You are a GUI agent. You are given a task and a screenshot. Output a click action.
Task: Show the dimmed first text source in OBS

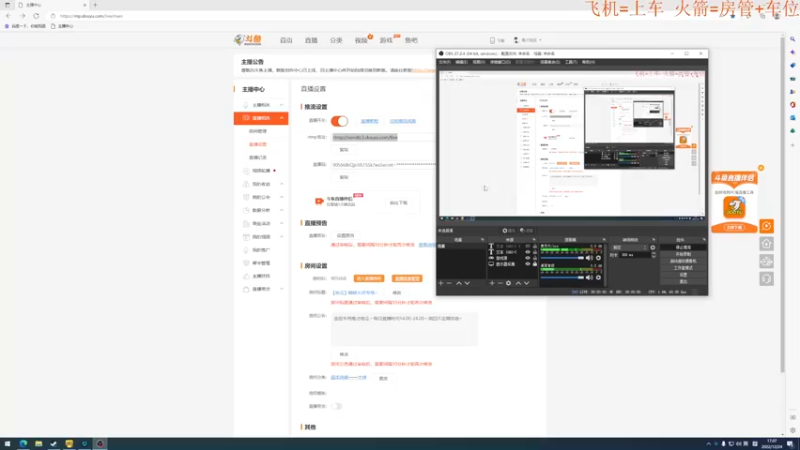tap(528, 246)
